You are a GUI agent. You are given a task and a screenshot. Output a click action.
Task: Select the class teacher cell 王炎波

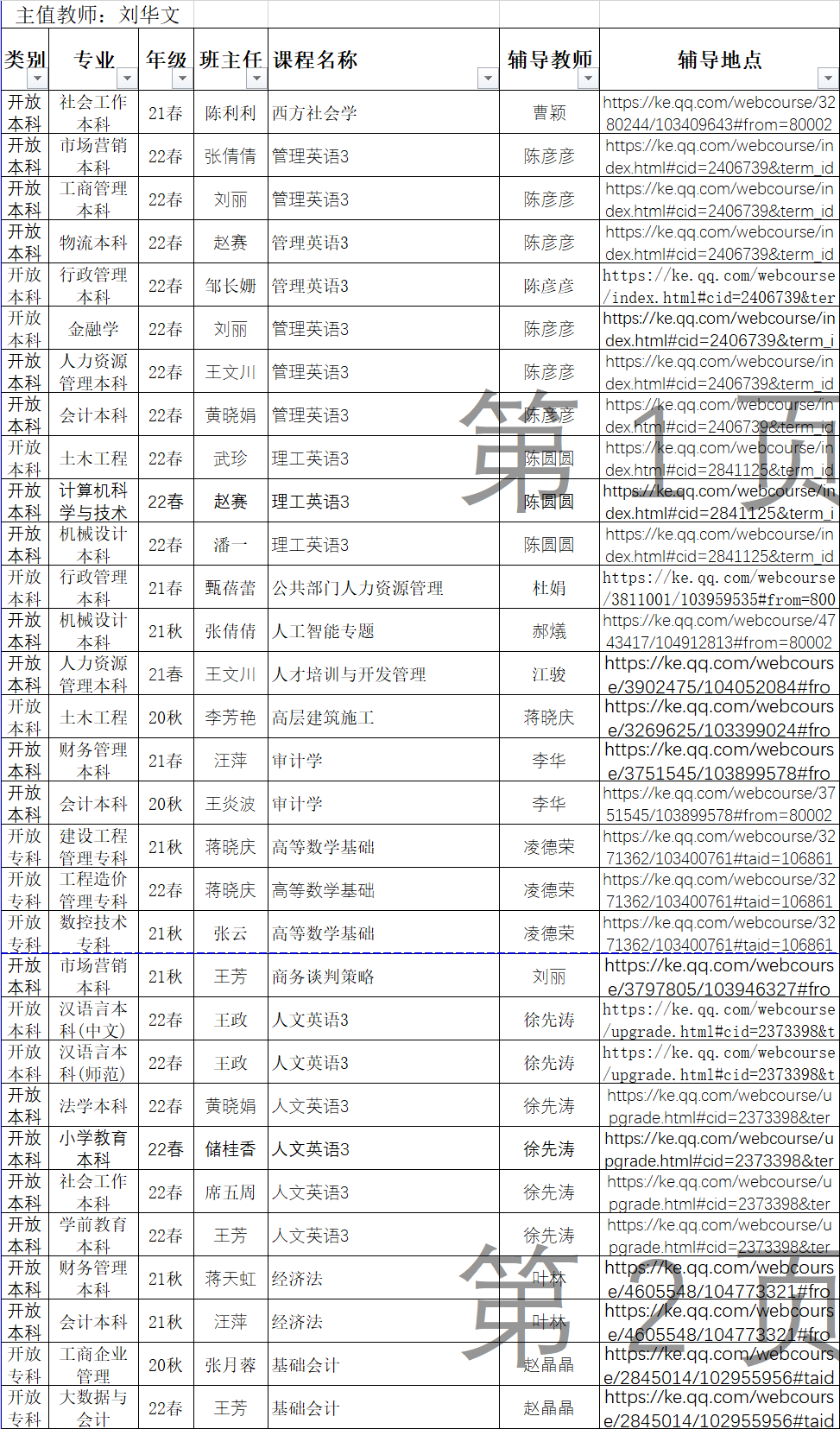(231, 803)
